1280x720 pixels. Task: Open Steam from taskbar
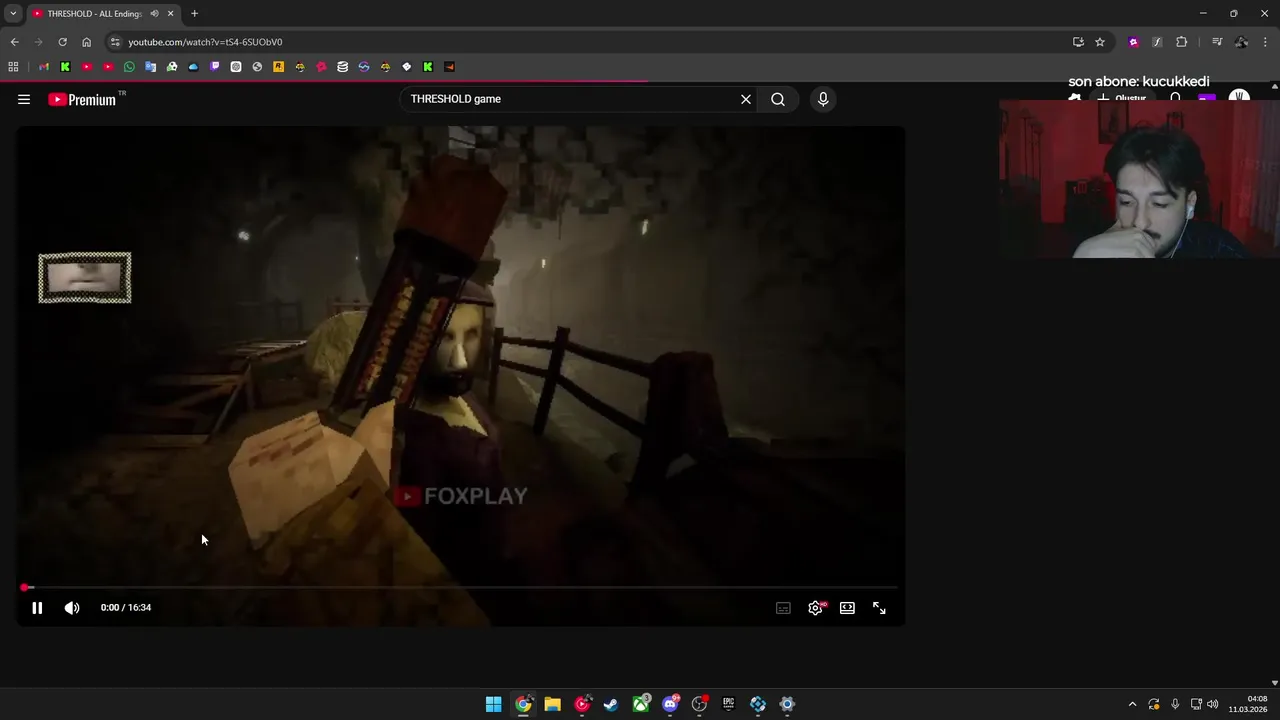611,704
